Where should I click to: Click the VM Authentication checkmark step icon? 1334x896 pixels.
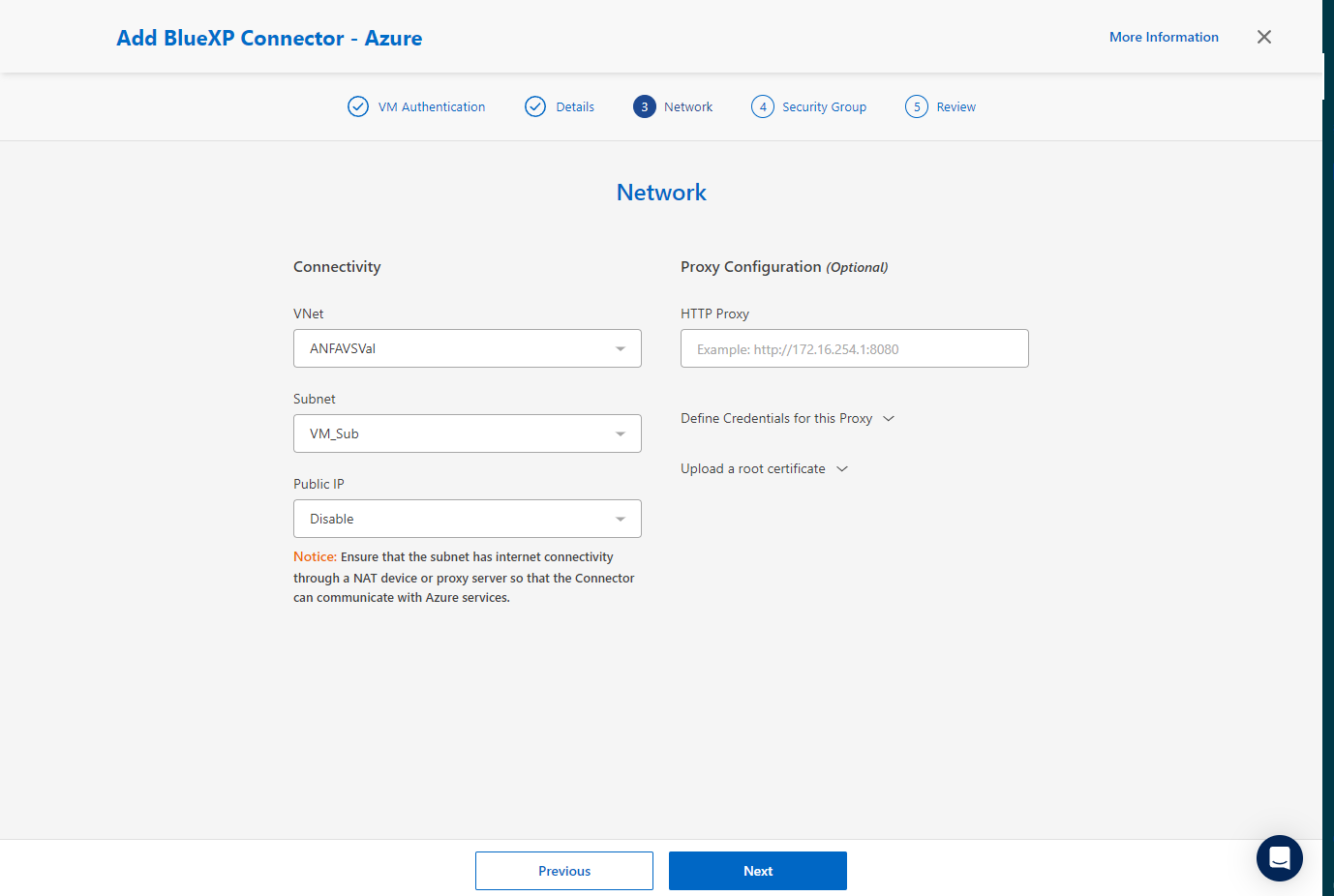pos(358,106)
